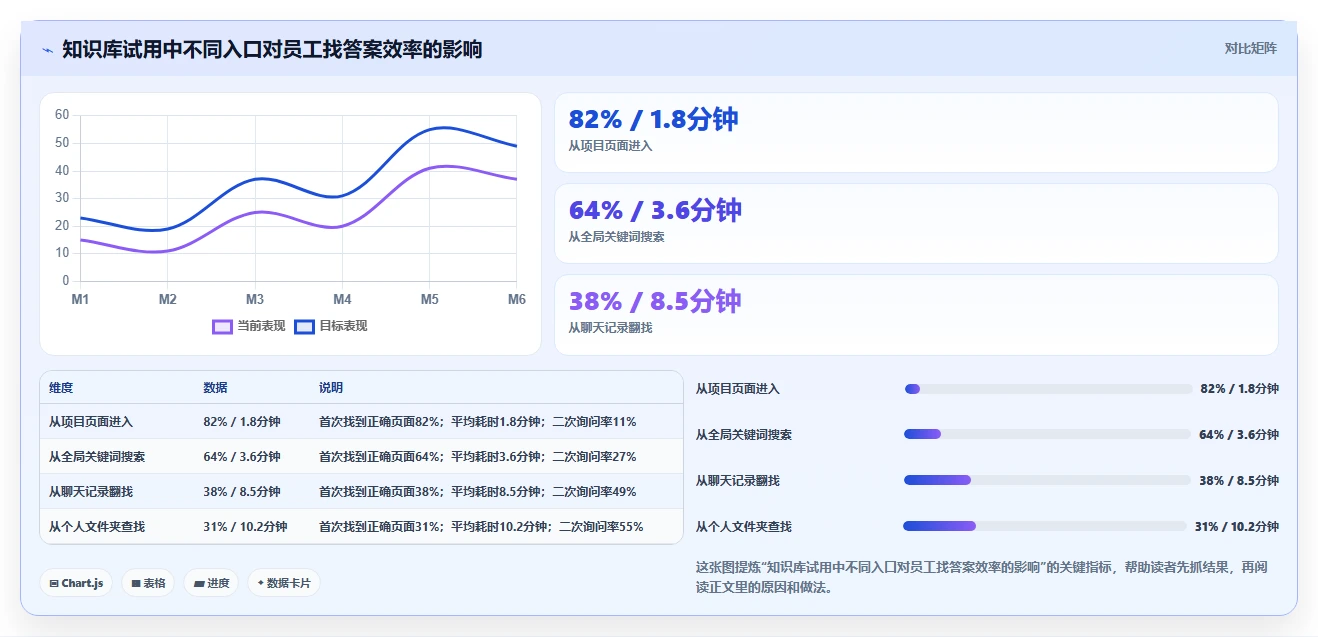Viewport: 1318px width, 637px height.
Task: Select table cell 从聊天记录翻找
Action: (91, 492)
